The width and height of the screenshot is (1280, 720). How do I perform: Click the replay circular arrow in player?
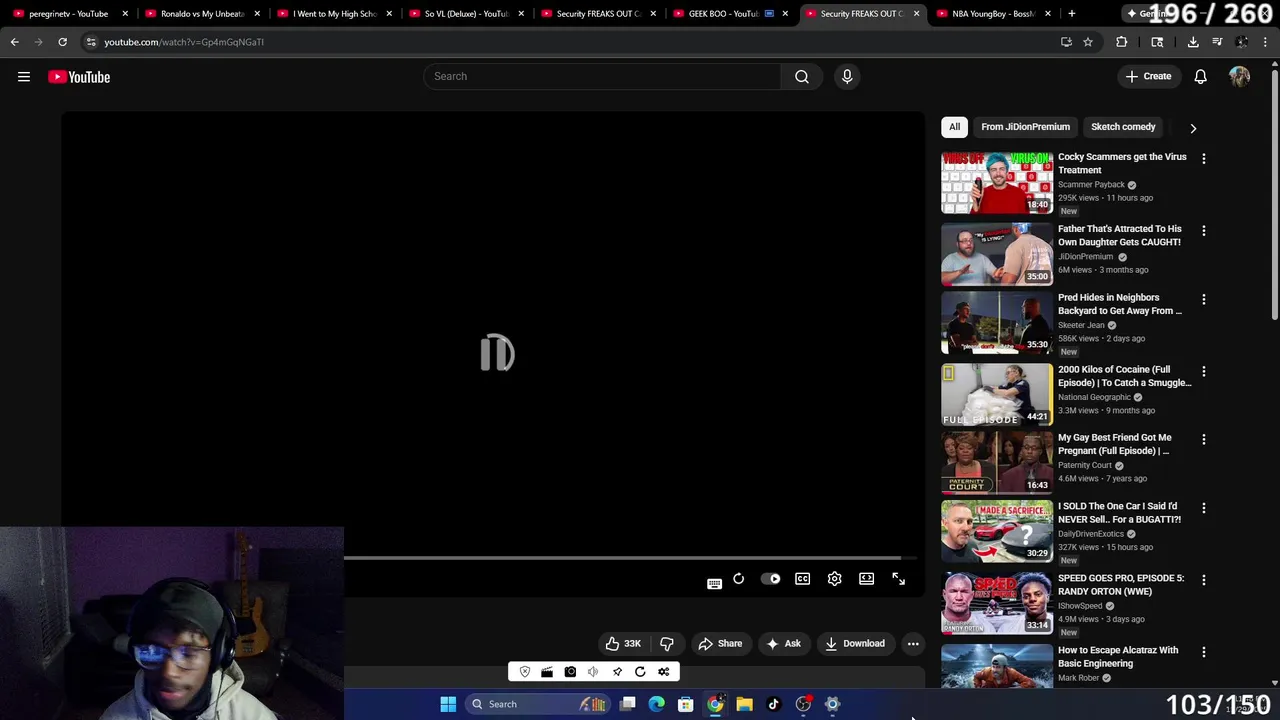(x=738, y=579)
